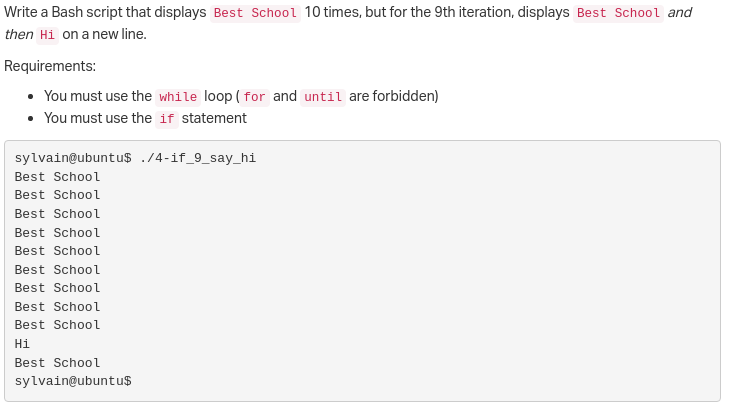This screenshot has width=729, height=409.
Task: Click the "Requirements:" heading text
Action: tap(50, 66)
